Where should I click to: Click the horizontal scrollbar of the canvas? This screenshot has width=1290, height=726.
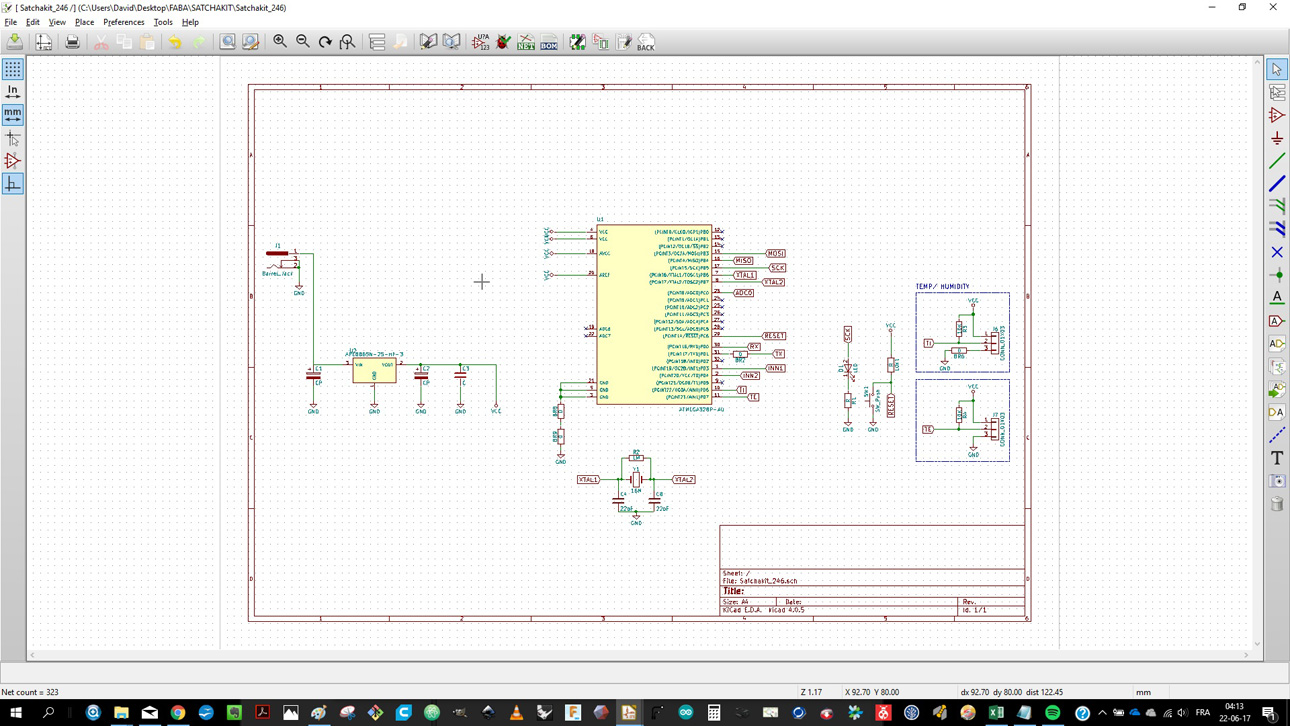click(639, 656)
